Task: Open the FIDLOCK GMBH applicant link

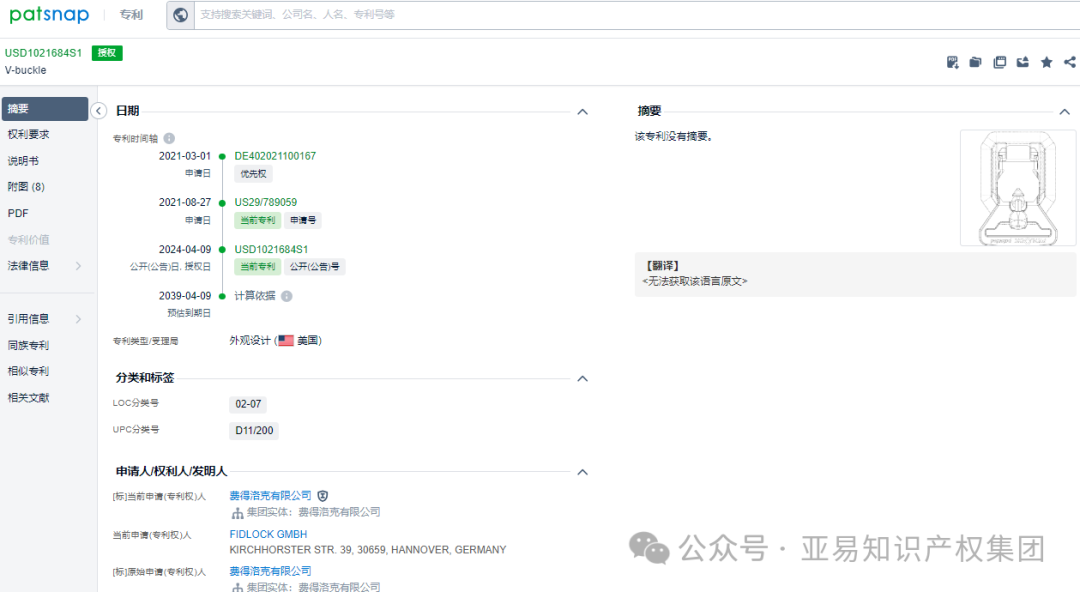Action: 266,534
